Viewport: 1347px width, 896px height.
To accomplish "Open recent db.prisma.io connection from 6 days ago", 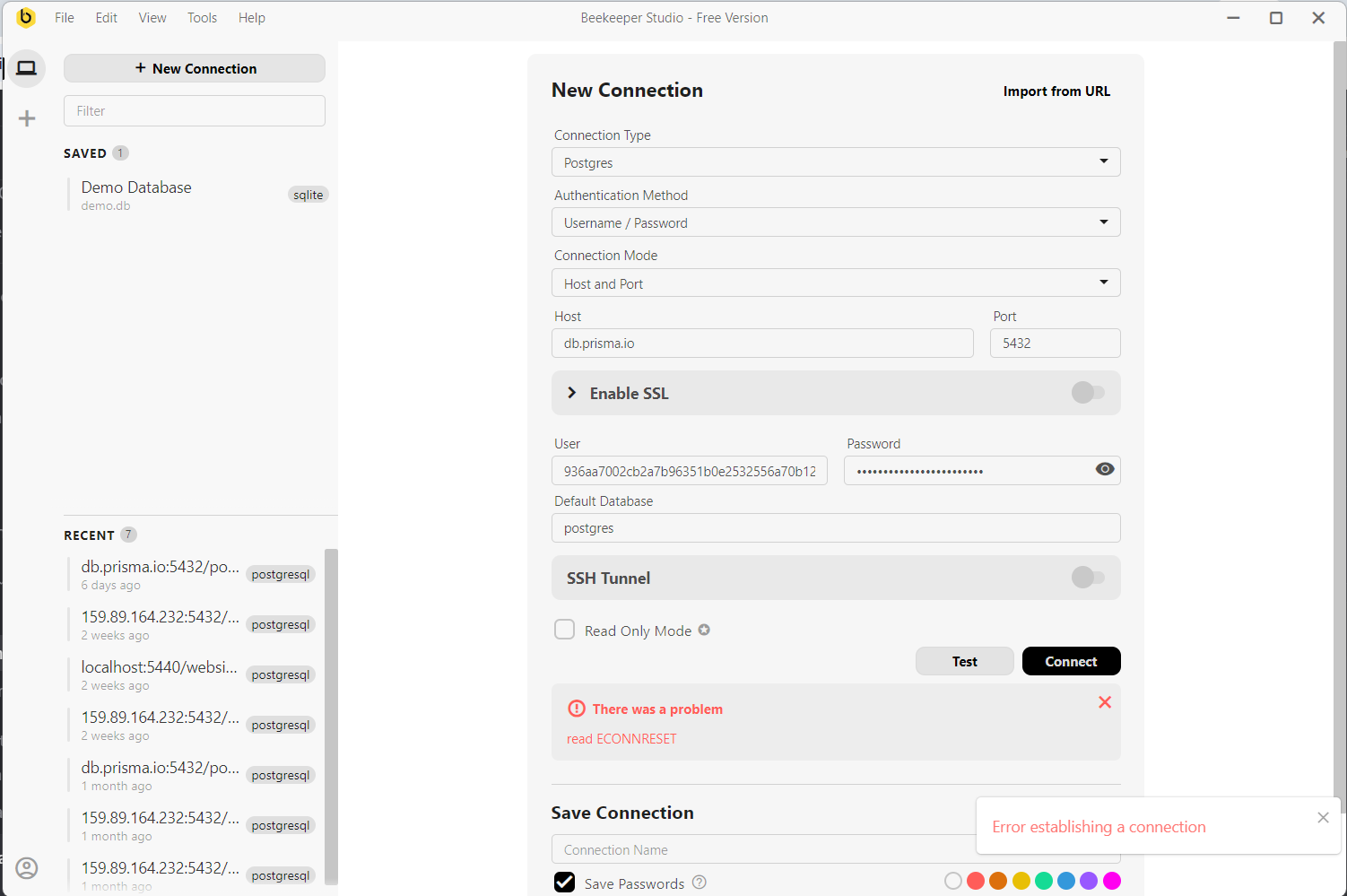I will click(x=192, y=575).
